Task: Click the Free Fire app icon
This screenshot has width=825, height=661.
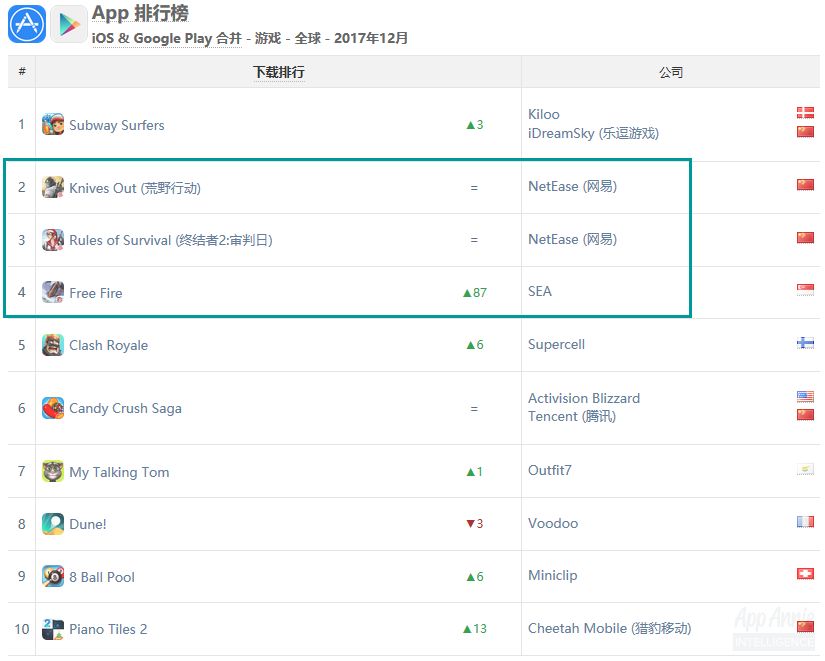Action: pos(53,292)
